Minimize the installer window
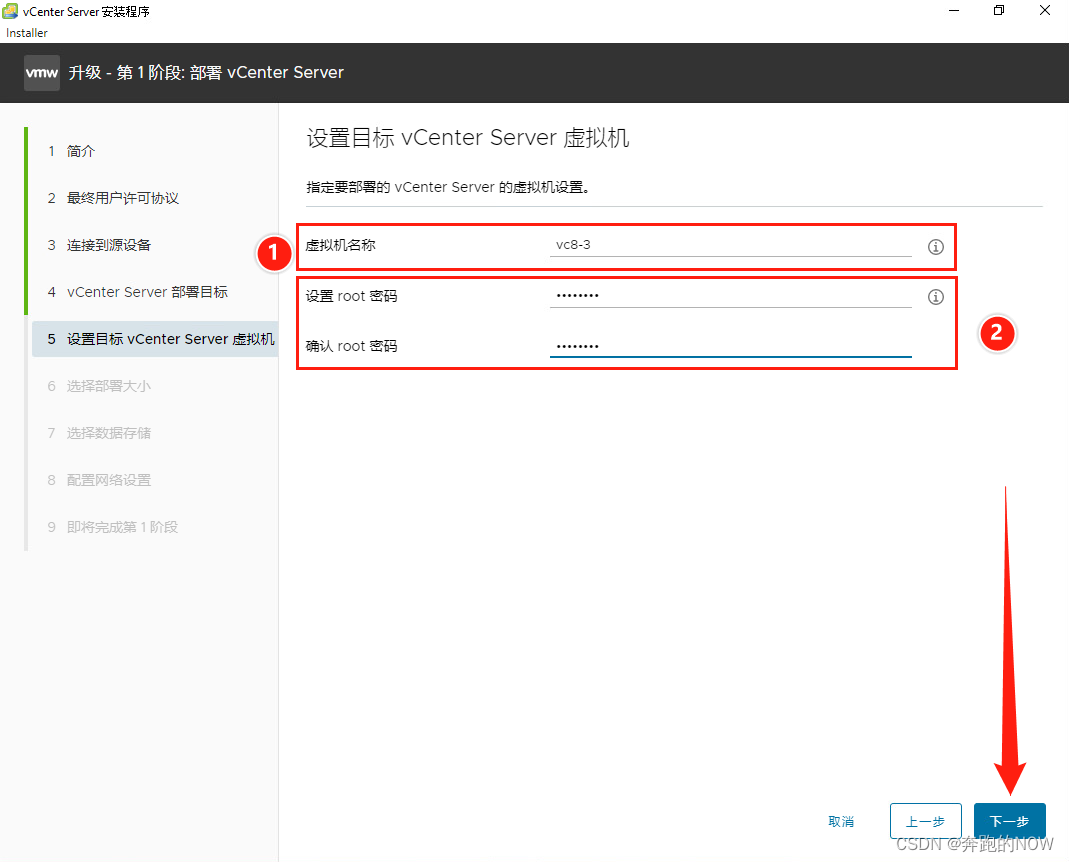1069x862 pixels. pyautogui.click(x=954, y=11)
